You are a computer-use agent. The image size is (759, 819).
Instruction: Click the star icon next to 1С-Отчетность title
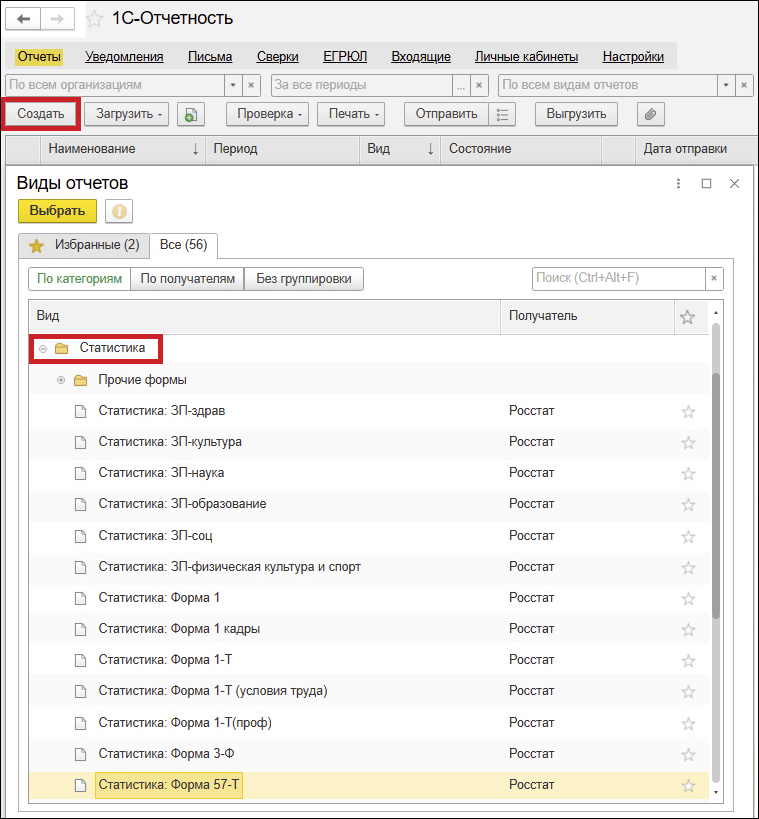[x=94, y=19]
